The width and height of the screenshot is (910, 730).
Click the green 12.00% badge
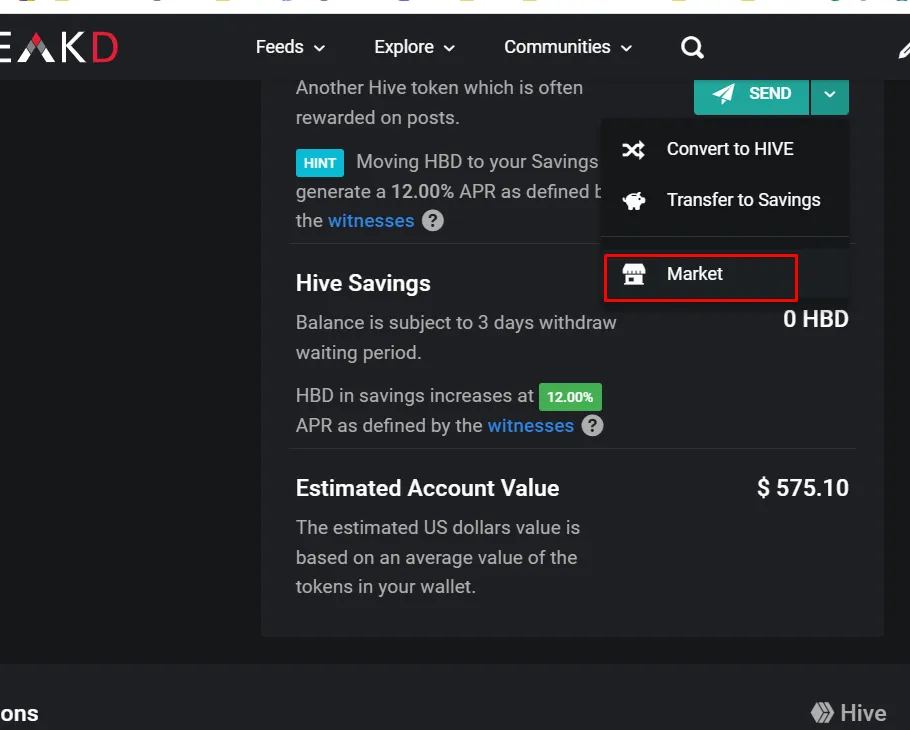pos(570,397)
